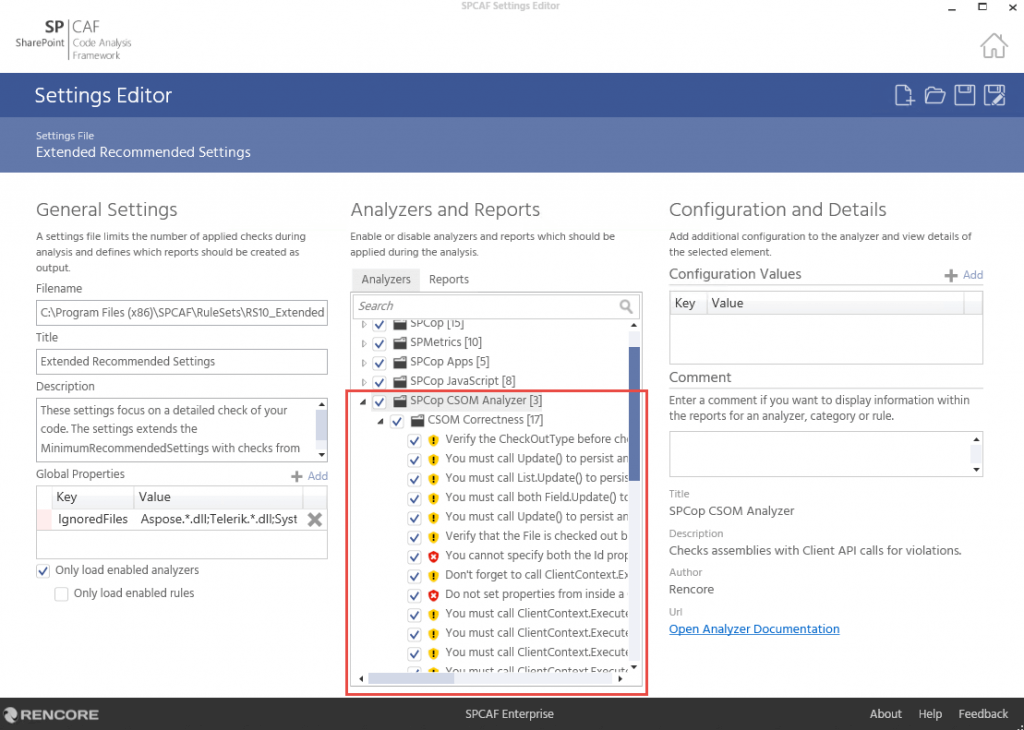Collapse the CSOM Correctness category
This screenshot has width=1024, height=730.
tap(382, 421)
